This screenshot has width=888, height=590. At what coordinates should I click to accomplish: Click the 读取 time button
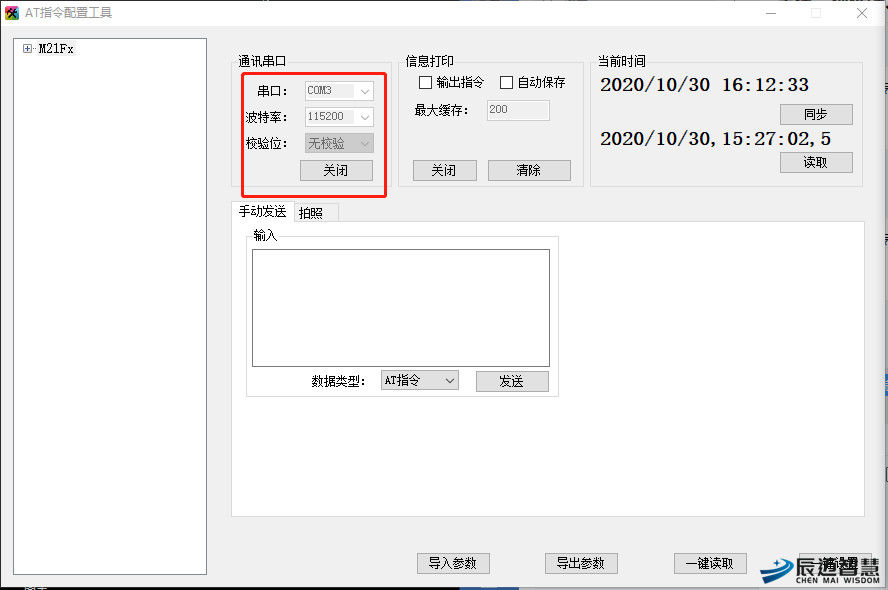pos(816,163)
